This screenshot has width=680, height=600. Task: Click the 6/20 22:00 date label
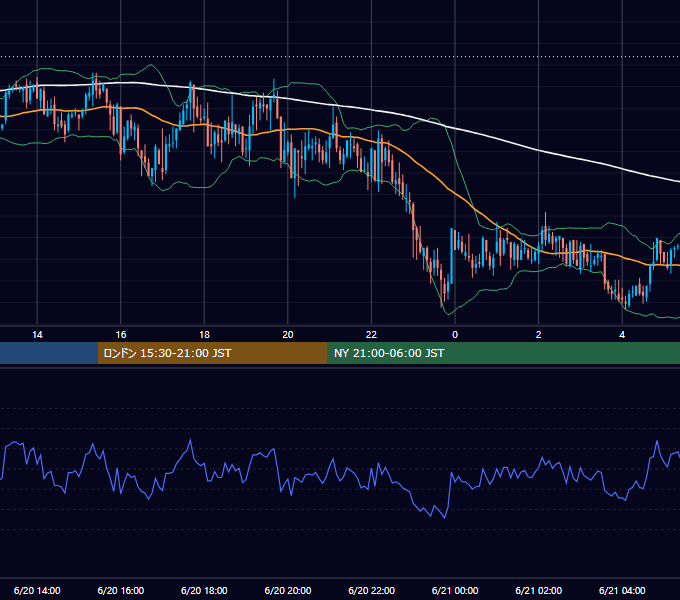(x=371, y=590)
